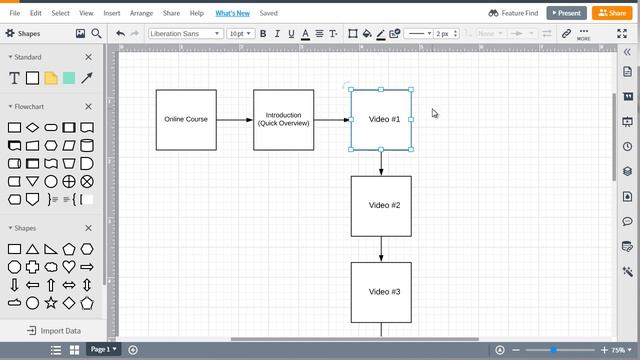Close the Standard shapes library
The width and height of the screenshot is (640, 360).
point(89,57)
